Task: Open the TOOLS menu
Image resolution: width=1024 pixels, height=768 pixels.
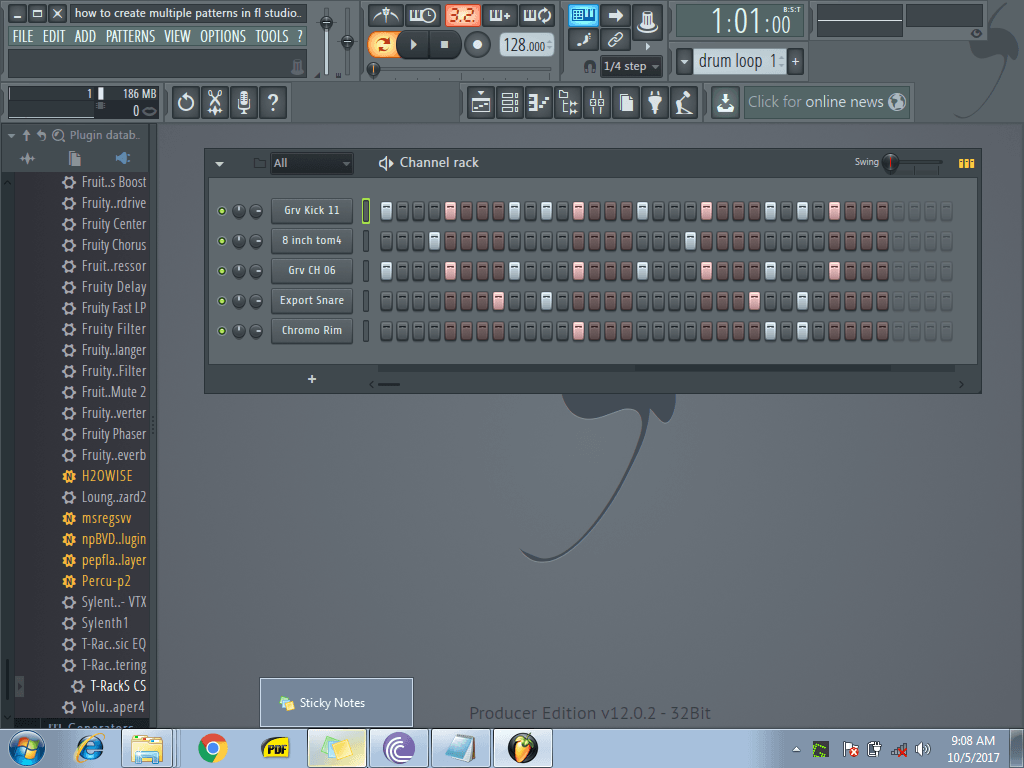Action: point(271,36)
